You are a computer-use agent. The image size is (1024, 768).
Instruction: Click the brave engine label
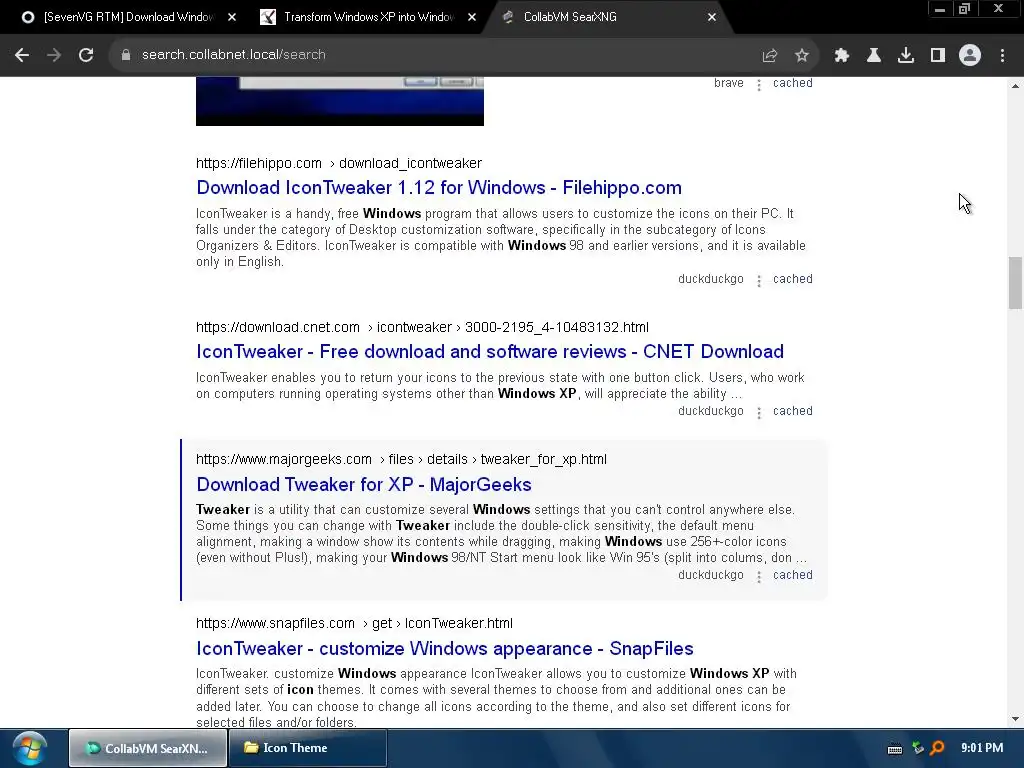(729, 83)
